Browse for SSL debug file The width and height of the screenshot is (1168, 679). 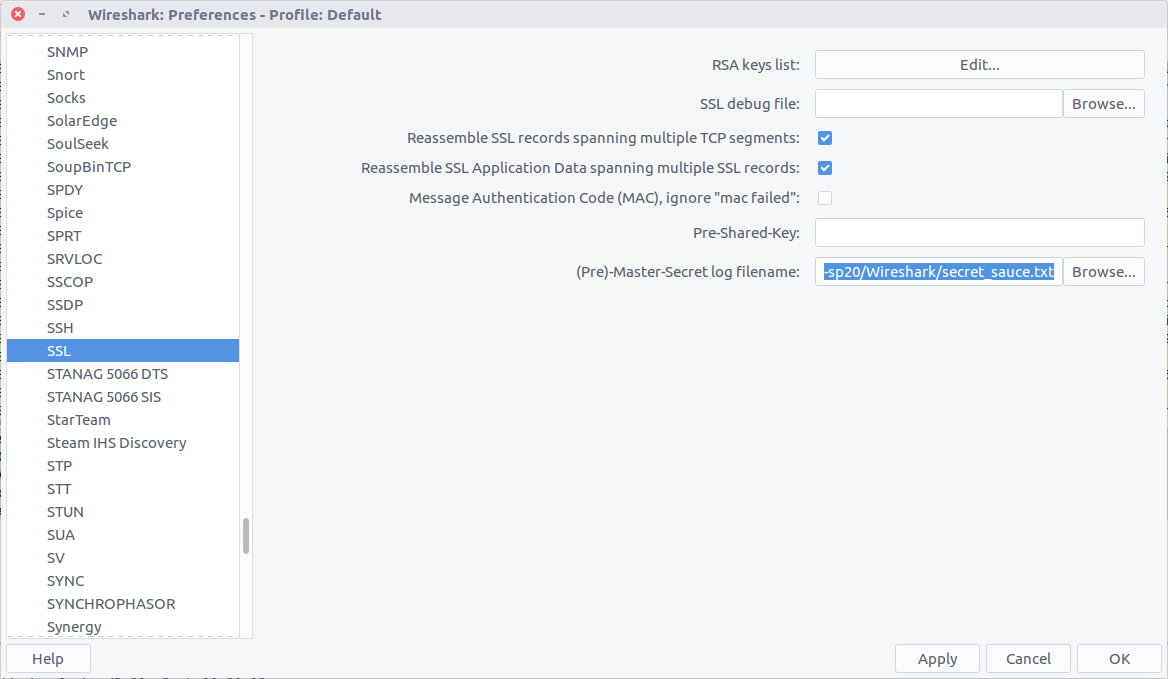1103,104
